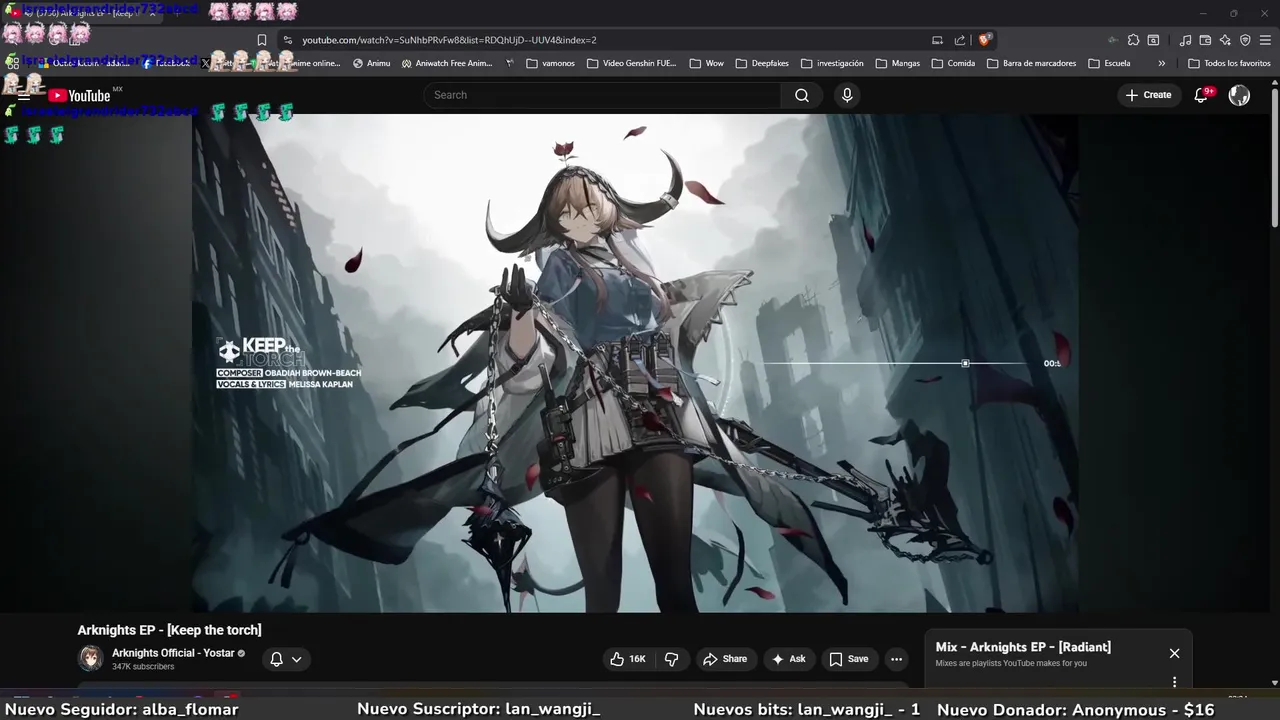1280x720 pixels.
Task: Open the Mangas bookmarks folder
Action: coord(897,63)
